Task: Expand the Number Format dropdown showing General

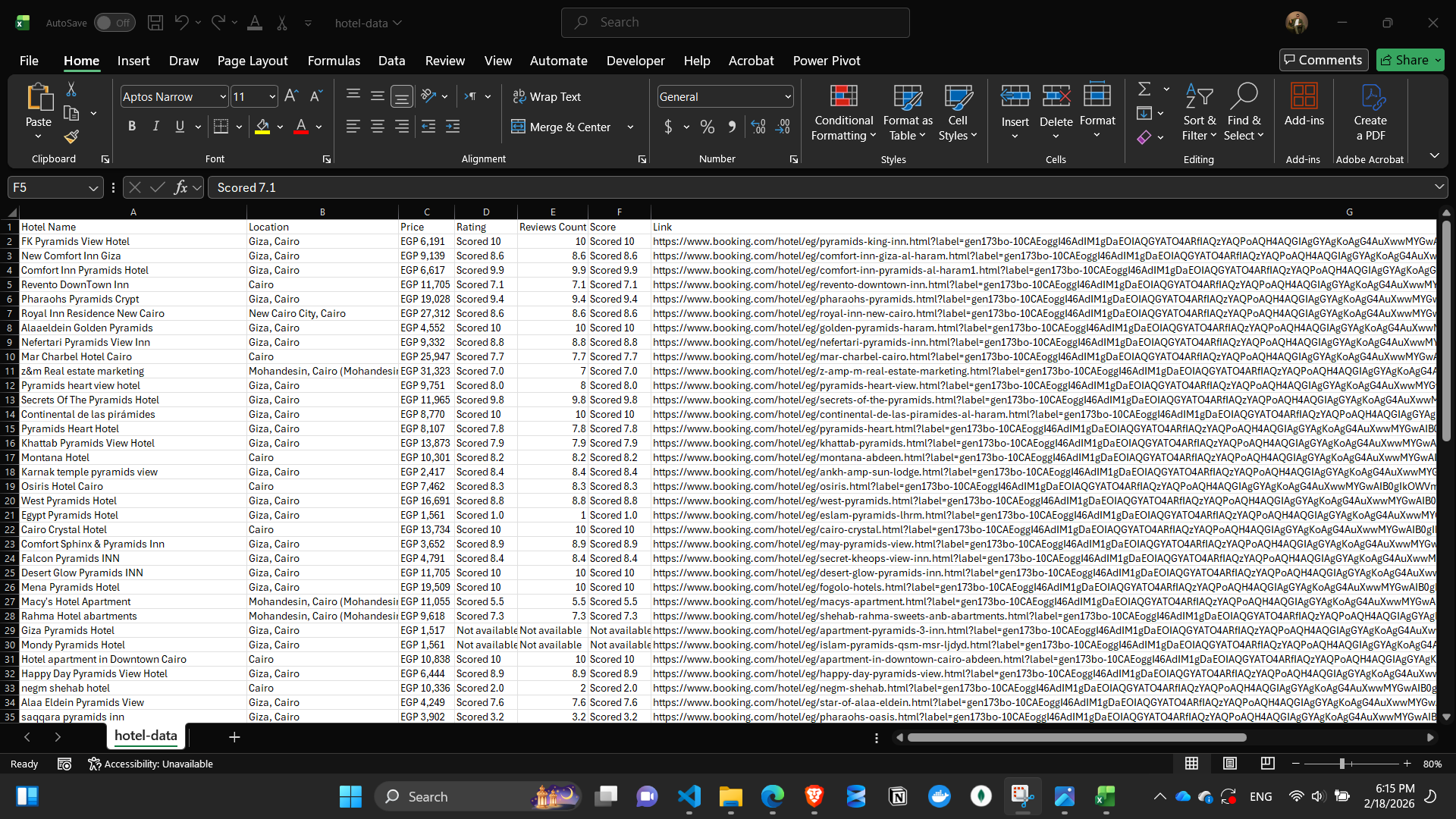Action: pos(787,96)
